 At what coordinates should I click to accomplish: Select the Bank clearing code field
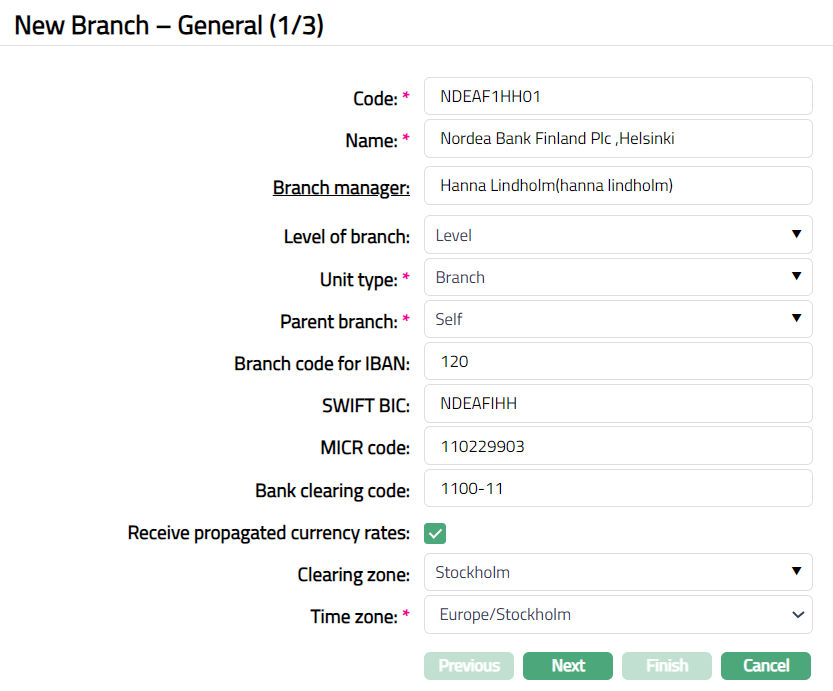(x=618, y=489)
